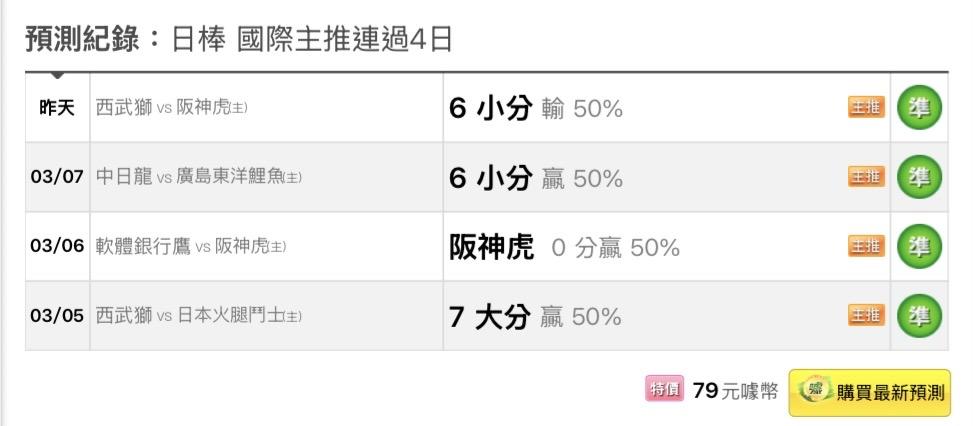The width and height of the screenshot is (973, 426).
Task: Open the 西武獅 vs 阪神虎 matchup
Action: (171, 108)
